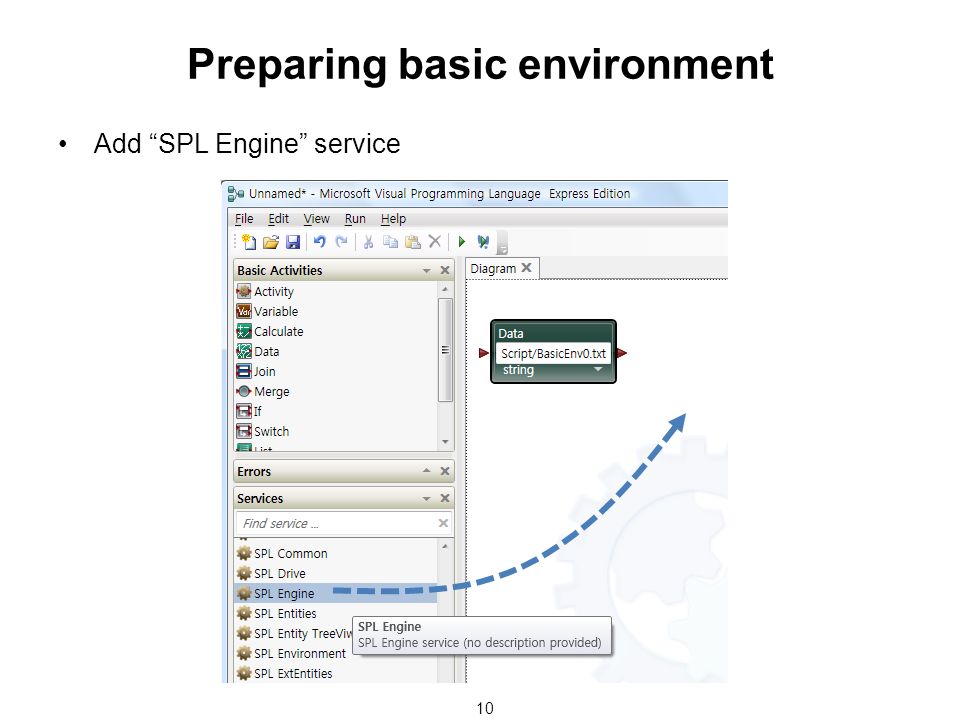Click the Debug run toolbar icon
Screen dimensions: 960x720
click(483, 242)
